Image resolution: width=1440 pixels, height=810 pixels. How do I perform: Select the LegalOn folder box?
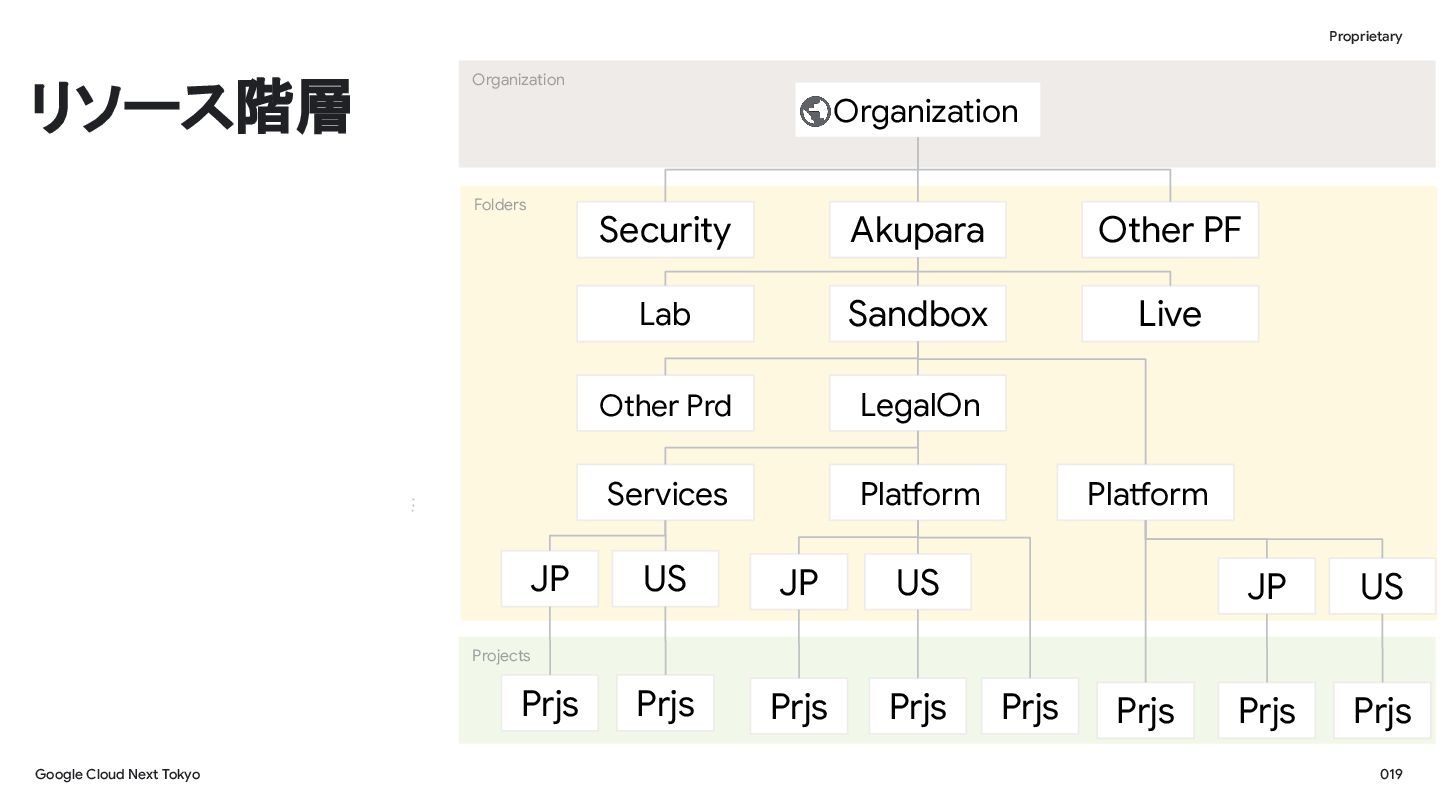(x=918, y=404)
